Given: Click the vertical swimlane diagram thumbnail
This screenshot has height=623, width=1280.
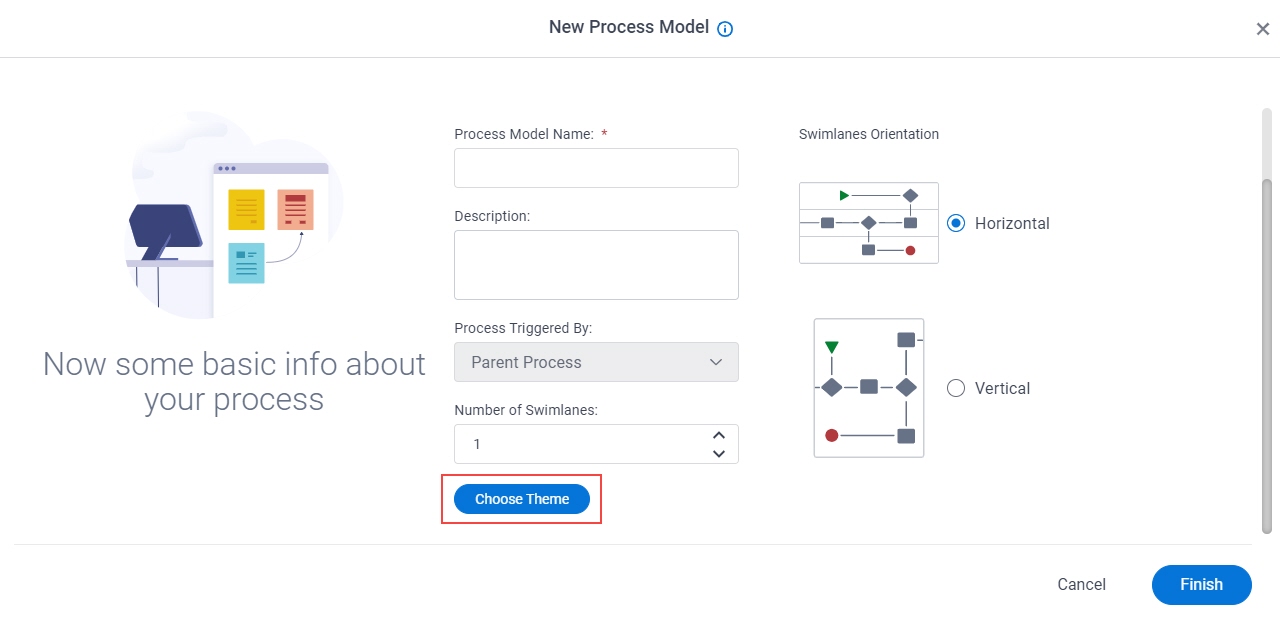Looking at the screenshot, I should [x=869, y=388].
